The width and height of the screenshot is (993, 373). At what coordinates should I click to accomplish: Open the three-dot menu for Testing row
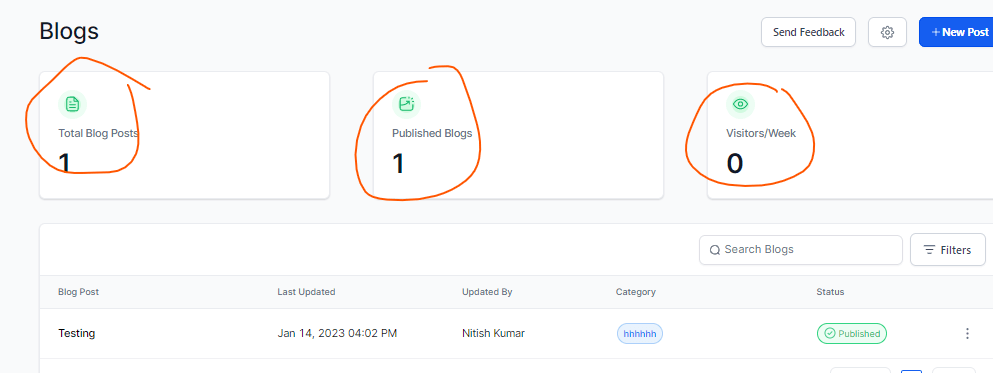point(967,333)
